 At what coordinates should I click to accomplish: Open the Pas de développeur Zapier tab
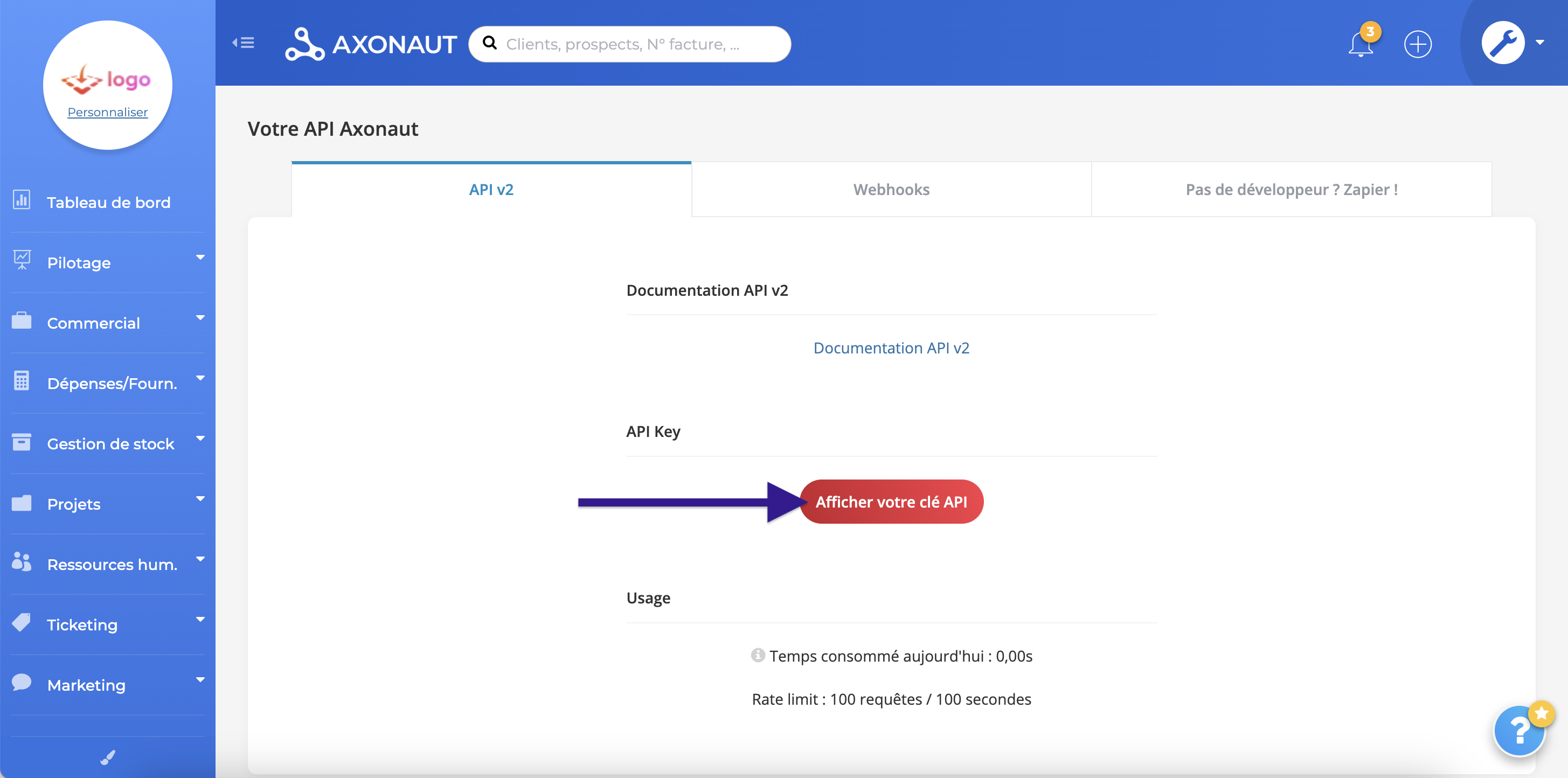point(1291,189)
